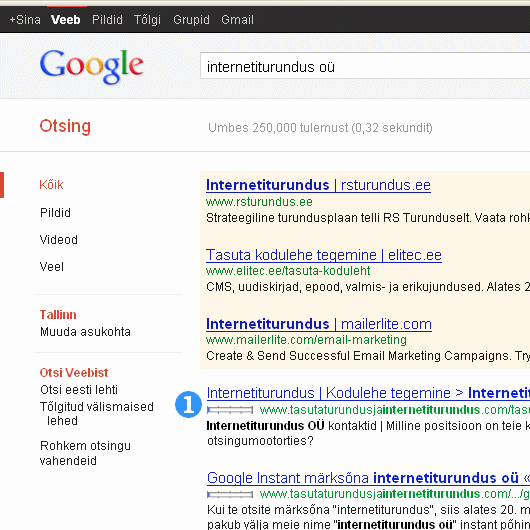Image resolution: width=530 pixels, height=530 pixels.
Task: Open result Internetiturundus | Kodulehe tegemine
Action: pos(368,393)
